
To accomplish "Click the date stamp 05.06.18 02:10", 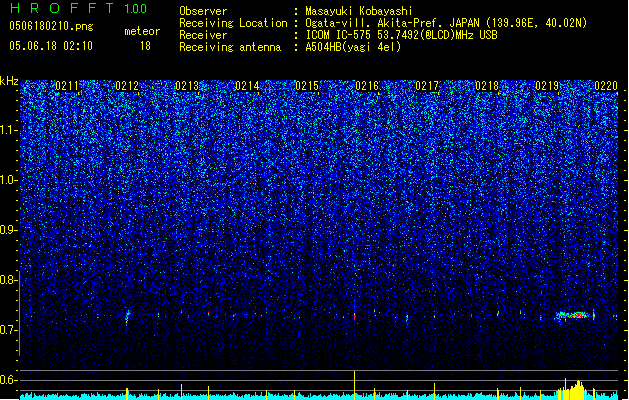I will pos(51,46).
